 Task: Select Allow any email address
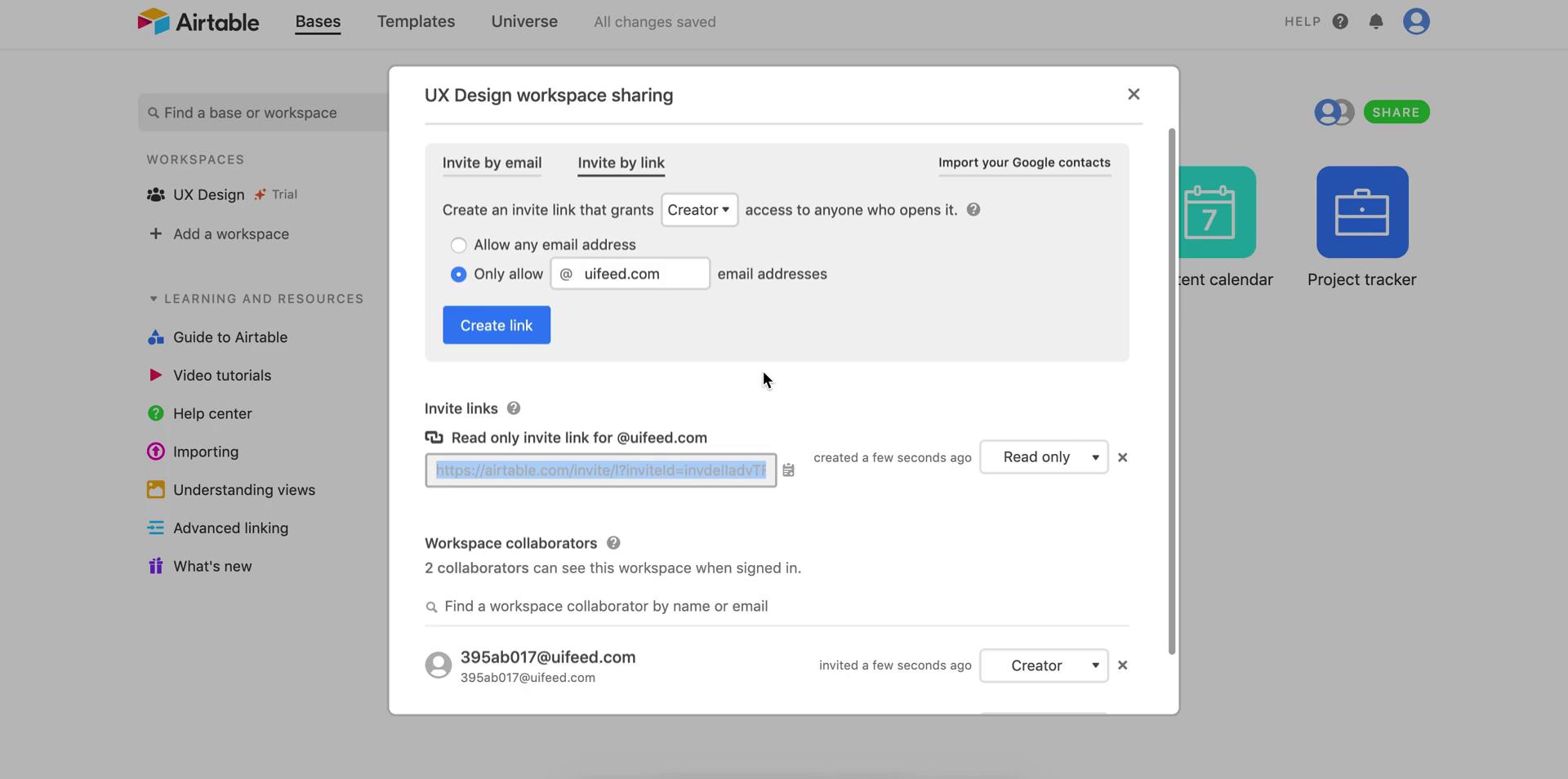(459, 245)
